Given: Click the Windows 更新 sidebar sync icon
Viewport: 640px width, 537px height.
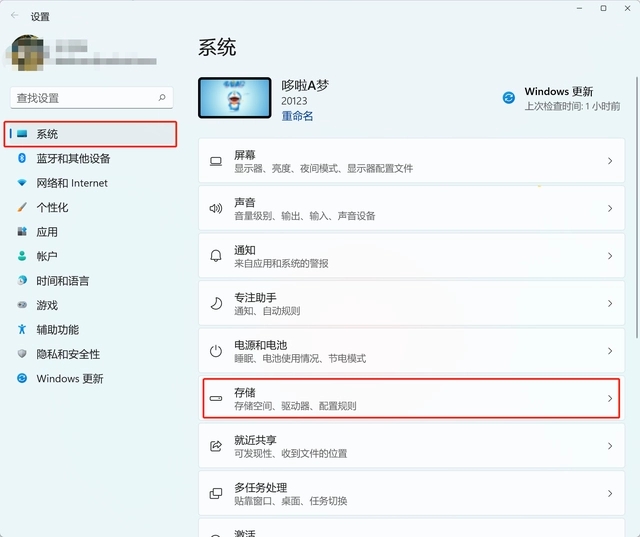Looking at the screenshot, I should point(22,378).
